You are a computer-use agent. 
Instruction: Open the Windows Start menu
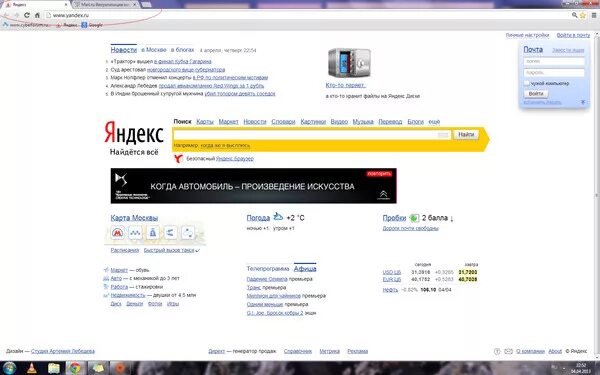pos(9,368)
